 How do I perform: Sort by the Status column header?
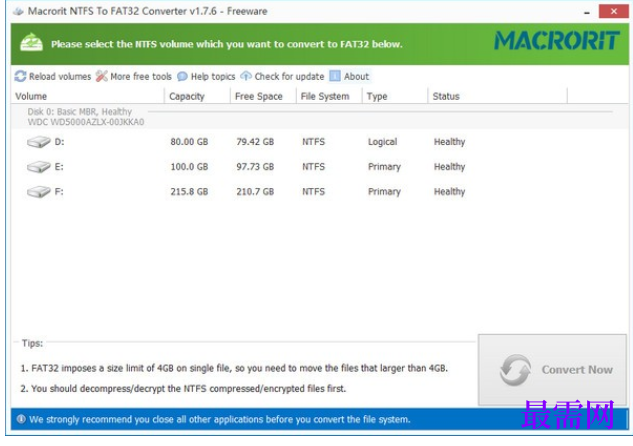click(x=498, y=96)
